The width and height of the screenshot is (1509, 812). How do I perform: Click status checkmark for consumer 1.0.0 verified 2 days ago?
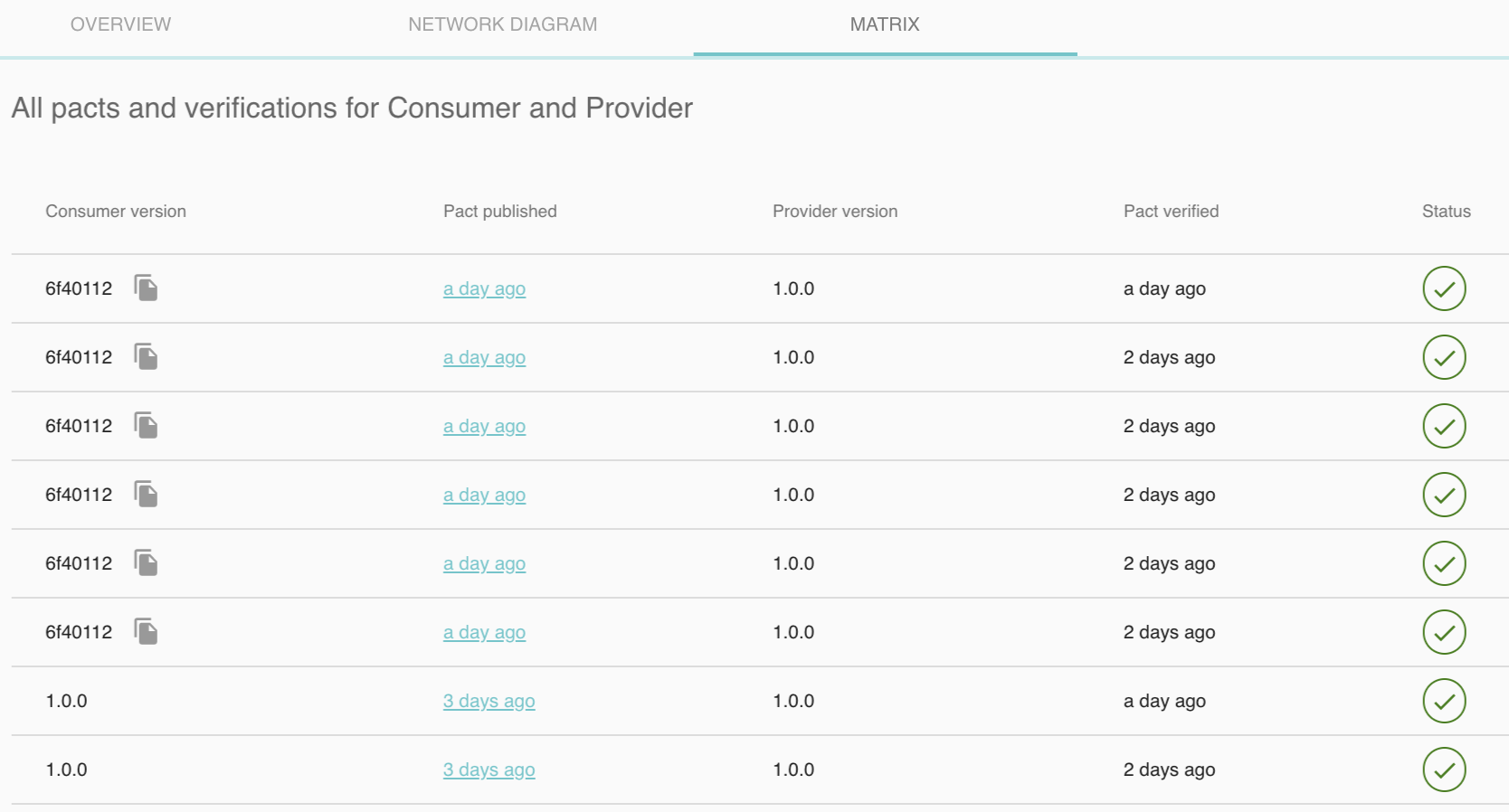[x=1444, y=770]
